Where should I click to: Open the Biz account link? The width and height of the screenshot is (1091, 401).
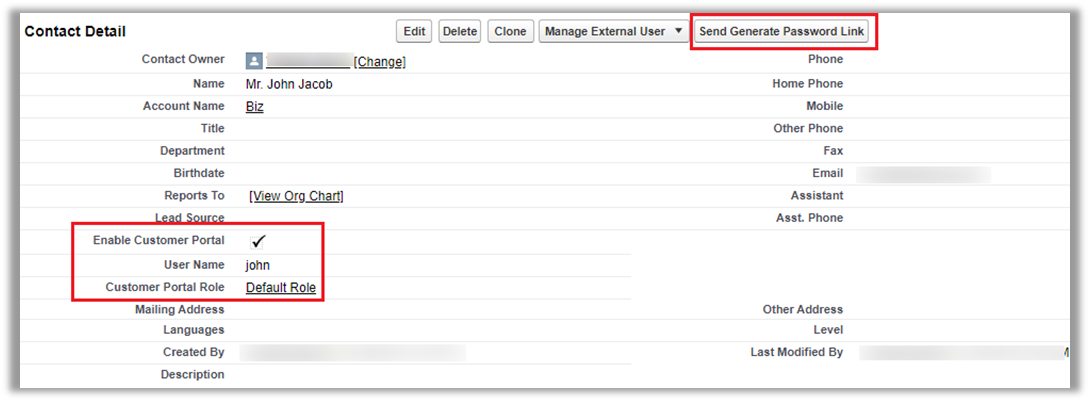pos(255,107)
